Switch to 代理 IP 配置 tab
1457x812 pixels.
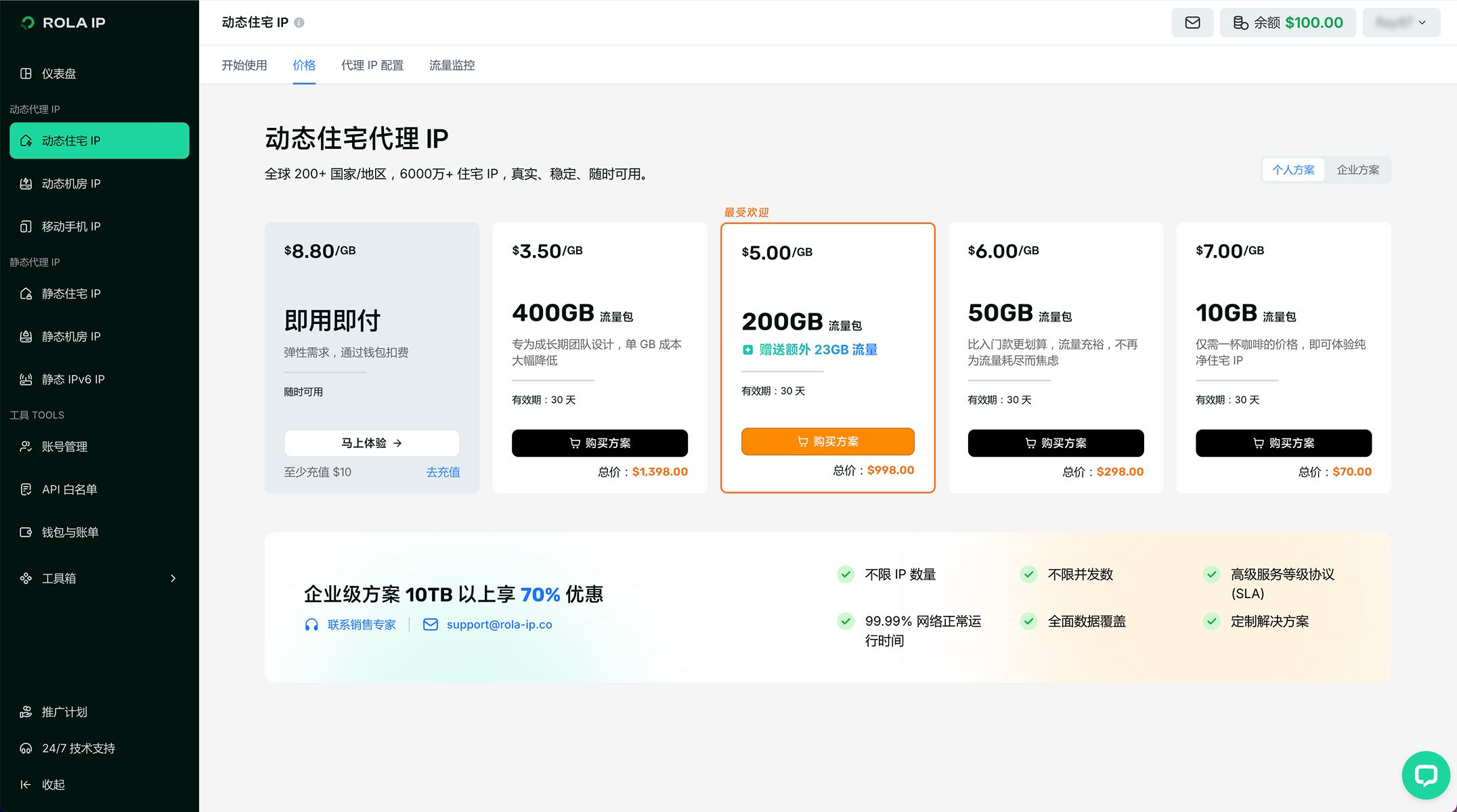coord(372,65)
